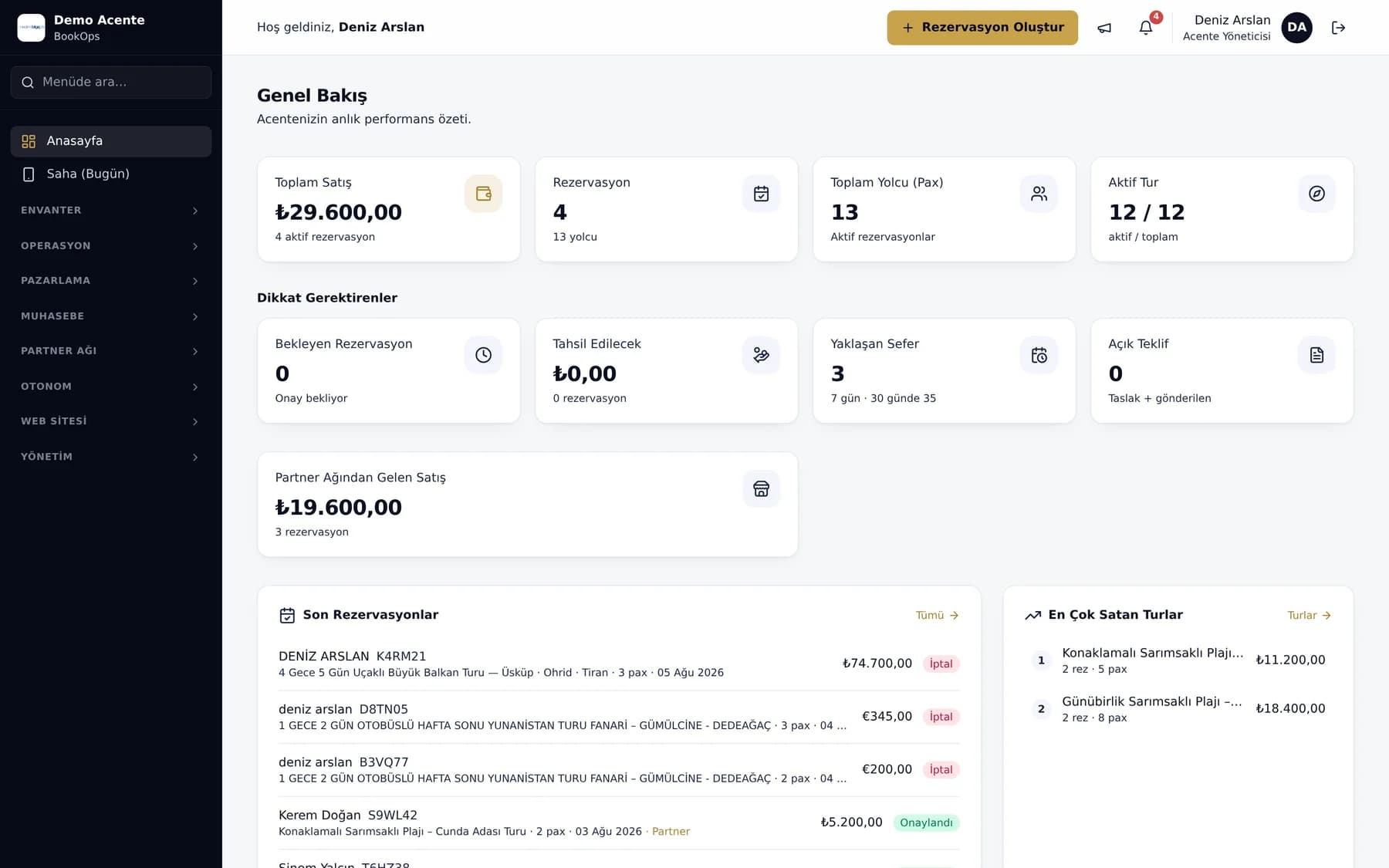This screenshot has height=868, width=1389.
Task: Click the Anasayfa grid icon
Action: [x=29, y=141]
